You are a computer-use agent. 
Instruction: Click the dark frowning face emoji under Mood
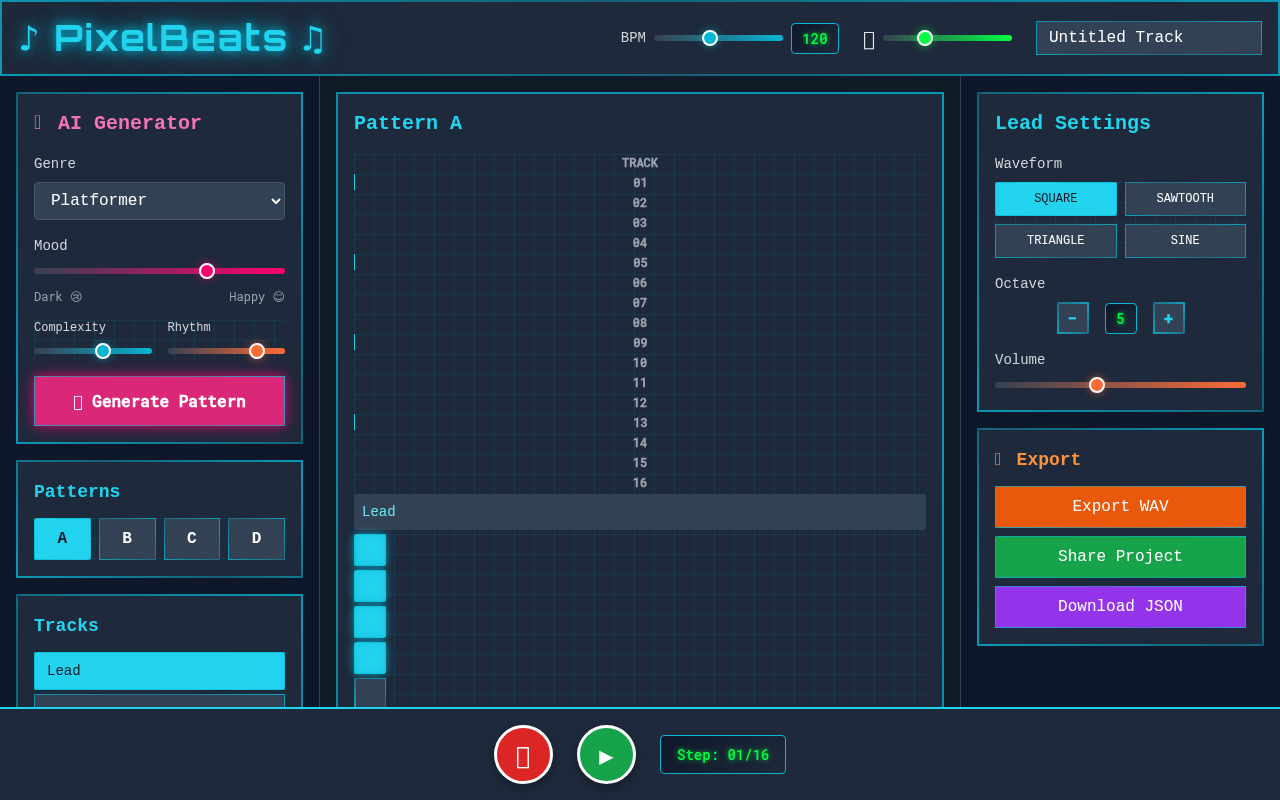77,296
